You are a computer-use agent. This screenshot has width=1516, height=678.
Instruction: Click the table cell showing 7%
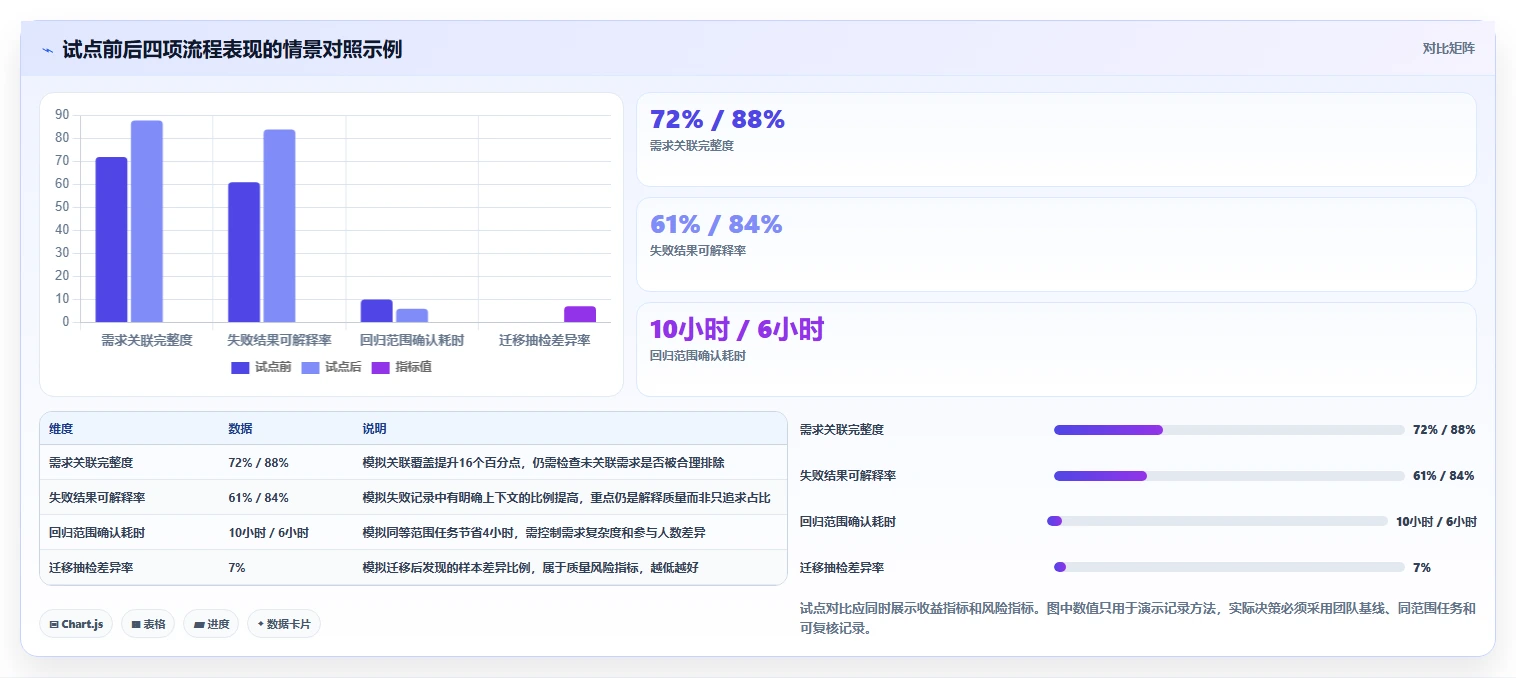pyautogui.click(x=237, y=568)
